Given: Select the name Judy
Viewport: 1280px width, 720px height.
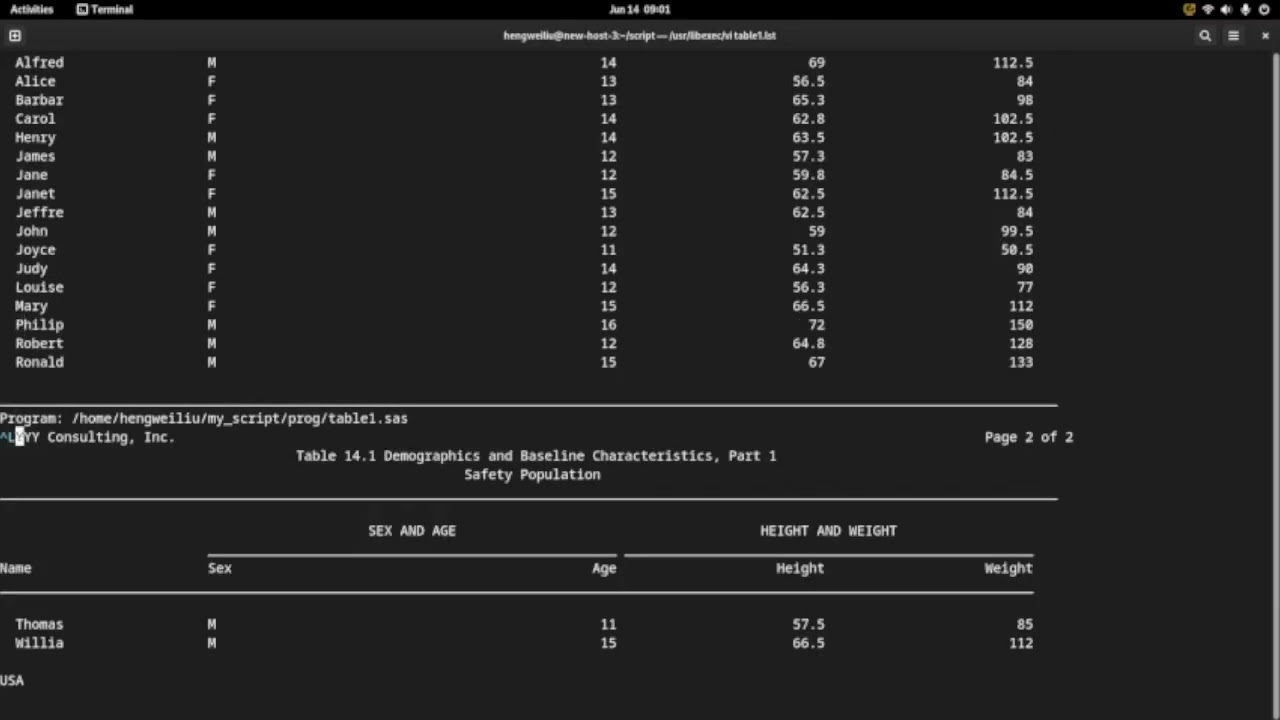Looking at the screenshot, I should pos(31,268).
